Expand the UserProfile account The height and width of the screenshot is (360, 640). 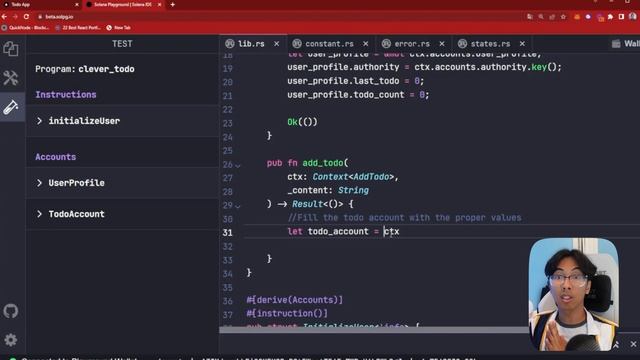pos(122,183)
